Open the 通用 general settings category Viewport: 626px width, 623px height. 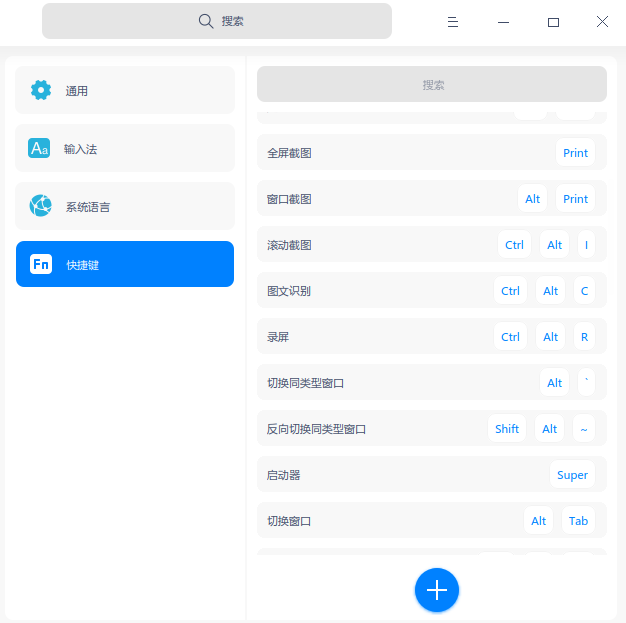click(125, 90)
